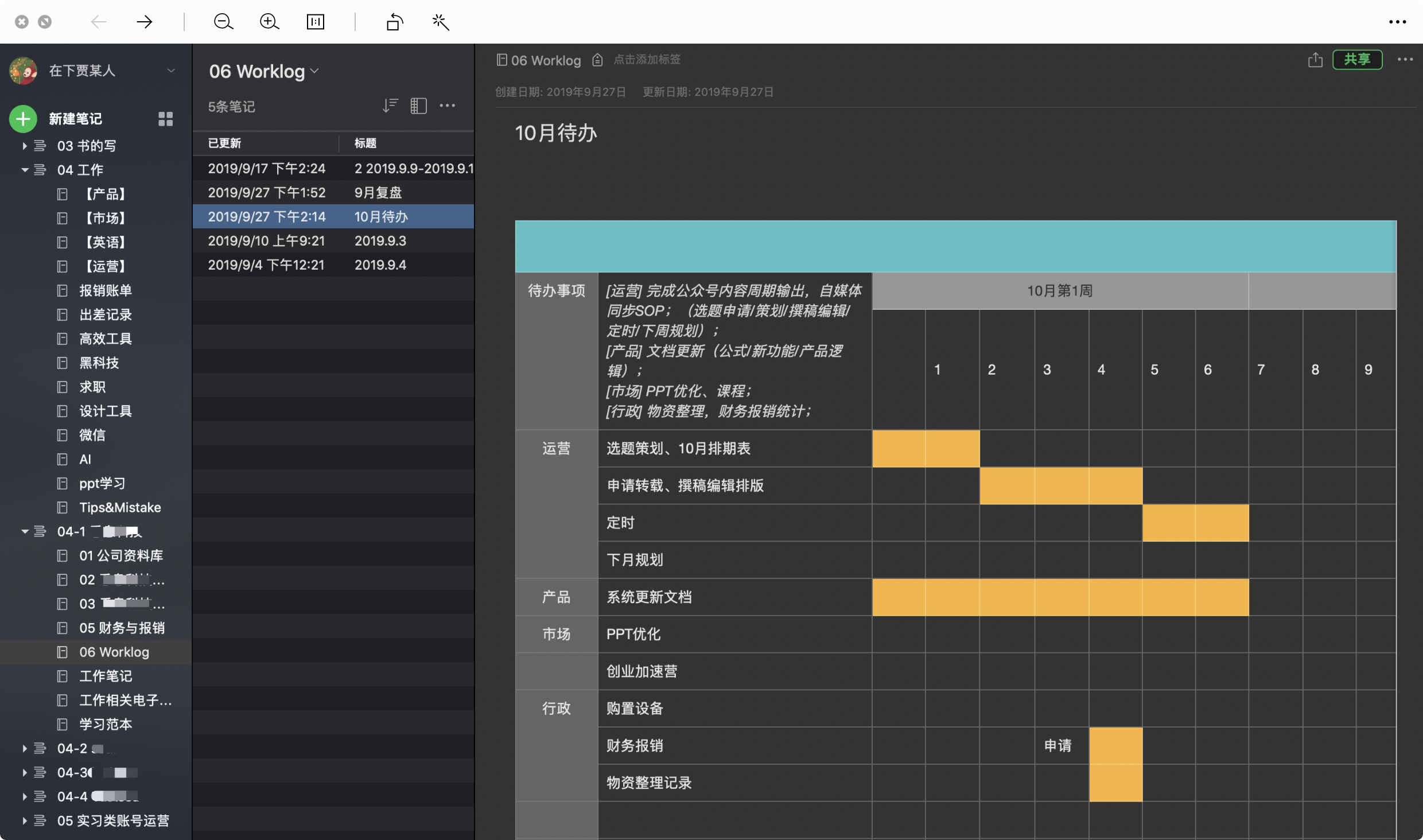Image resolution: width=1423 pixels, height=840 pixels.
Task: Select the 10月待办 note row
Action: pyautogui.click(x=333, y=217)
